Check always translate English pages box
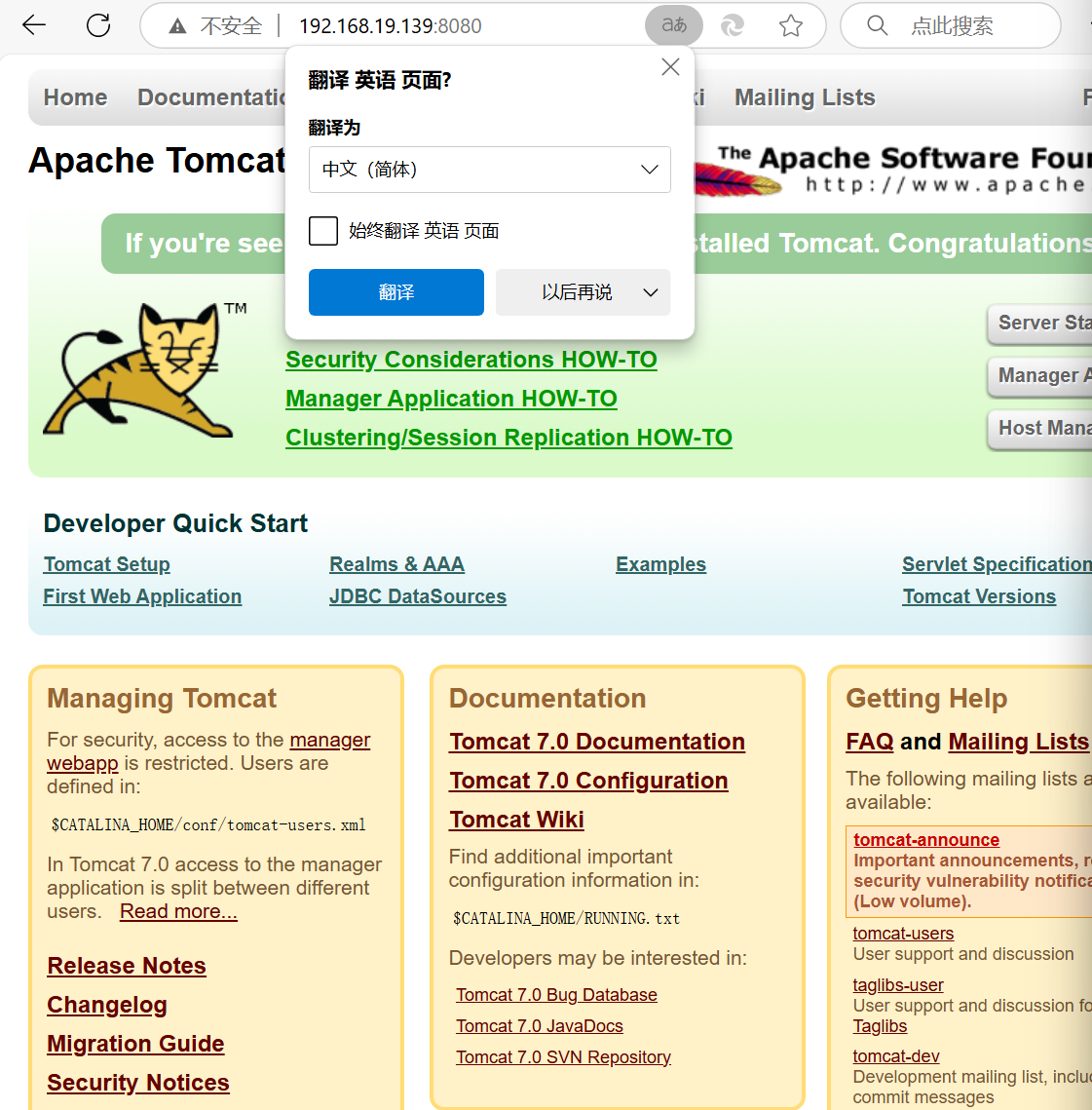1092x1110 pixels. click(x=323, y=231)
